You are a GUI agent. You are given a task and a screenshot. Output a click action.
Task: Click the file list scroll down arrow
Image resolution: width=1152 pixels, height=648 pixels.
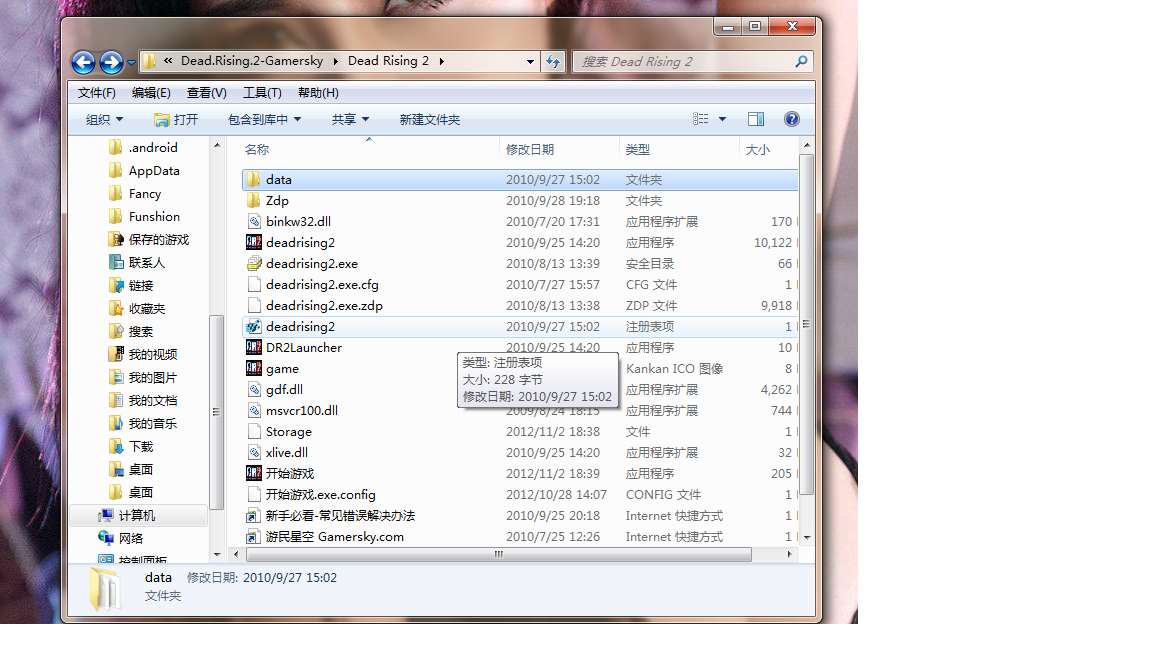tap(807, 538)
